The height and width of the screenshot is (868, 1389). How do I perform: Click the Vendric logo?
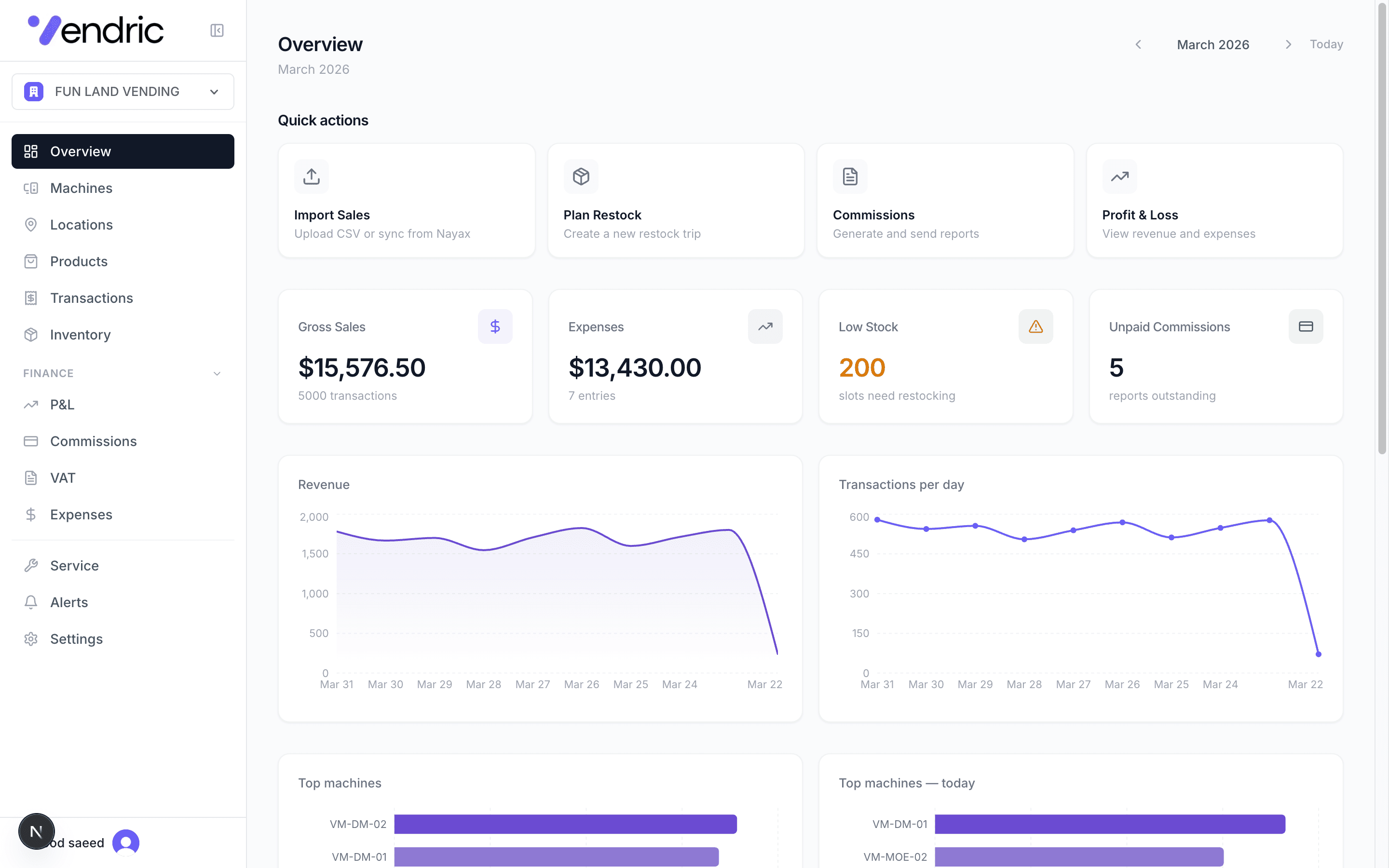pos(95,29)
